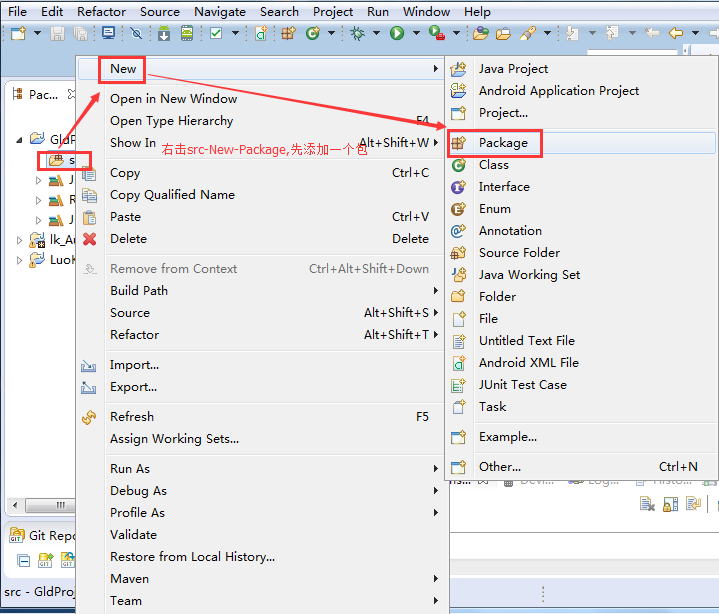Open the Navigate menu

tap(220, 11)
